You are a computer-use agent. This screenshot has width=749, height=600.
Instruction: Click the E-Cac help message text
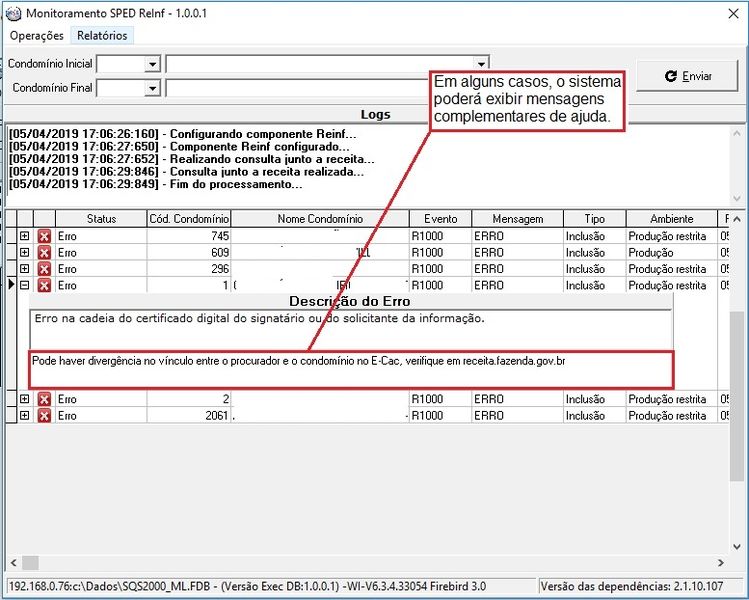coord(299,361)
